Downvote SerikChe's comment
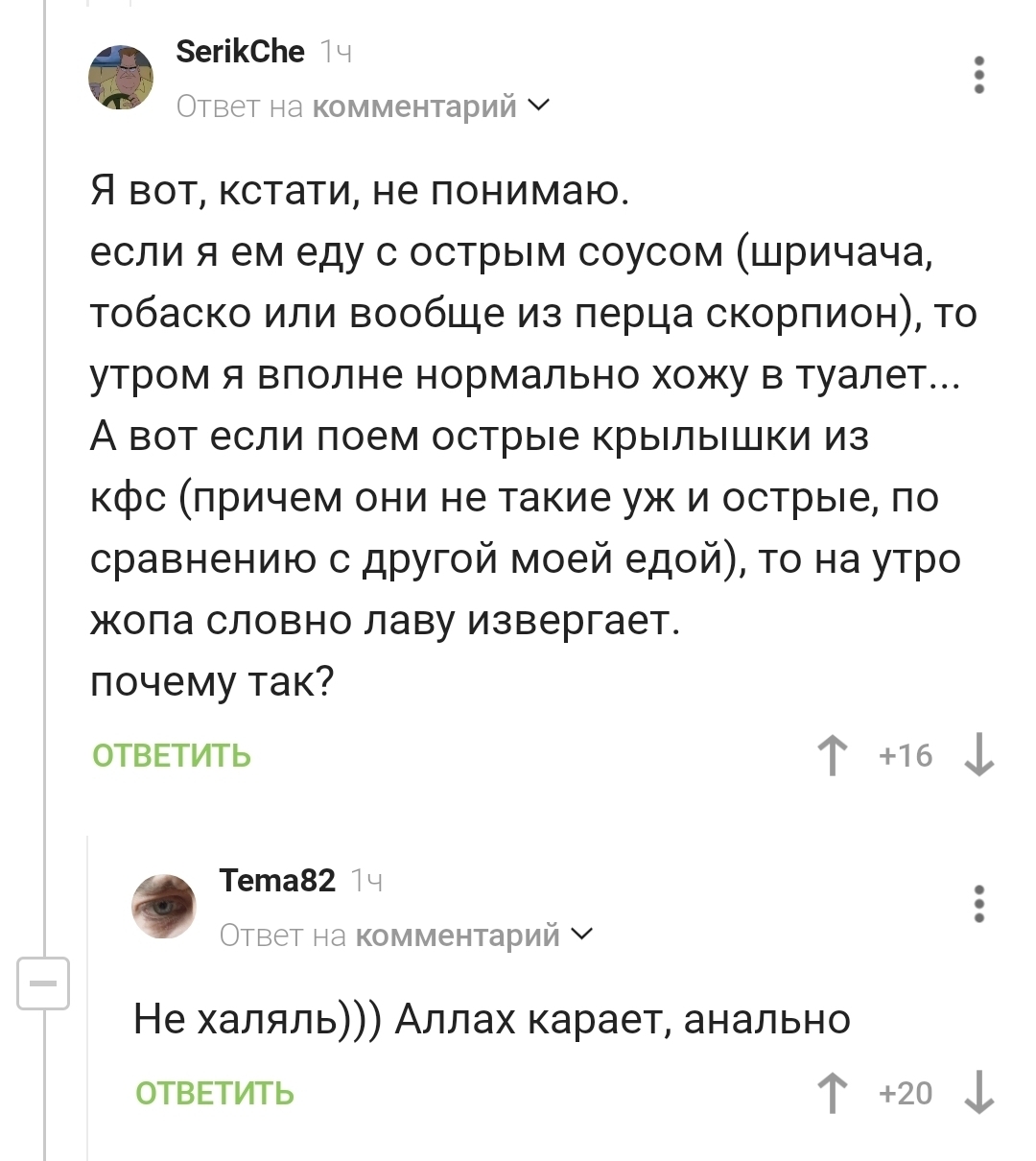Viewport: 1036px width, 1161px height. coord(979,755)
